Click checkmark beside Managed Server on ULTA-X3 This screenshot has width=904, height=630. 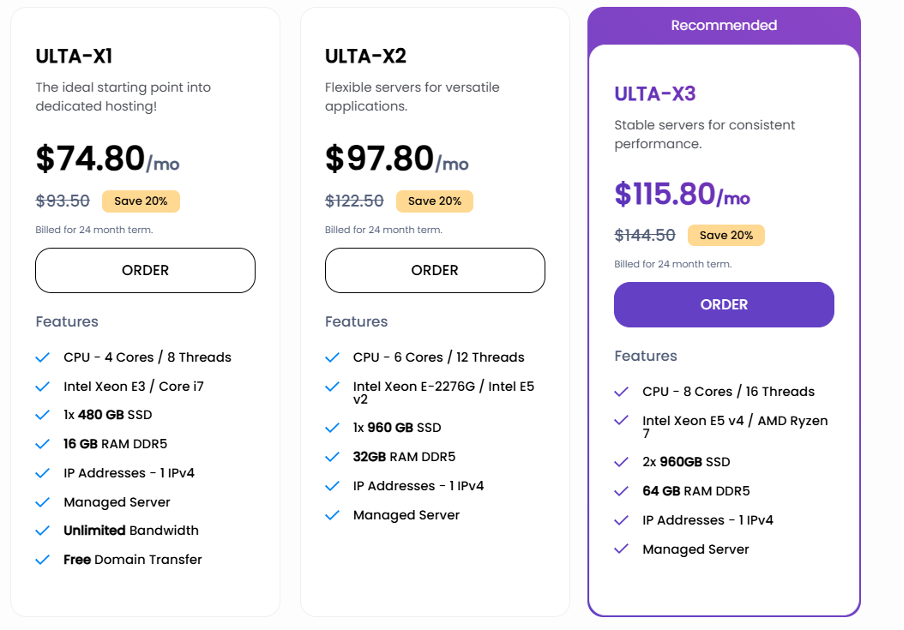621,549
